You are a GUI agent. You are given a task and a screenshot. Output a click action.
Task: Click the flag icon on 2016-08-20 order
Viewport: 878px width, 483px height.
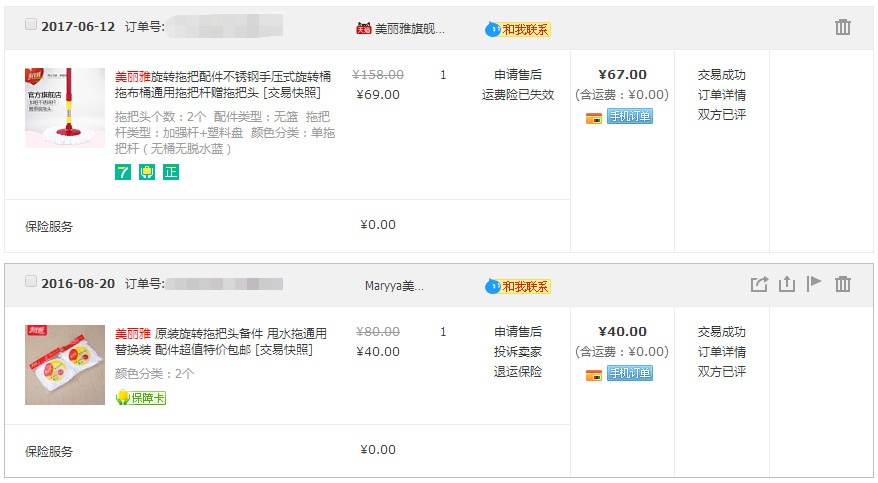coord(814,284)
